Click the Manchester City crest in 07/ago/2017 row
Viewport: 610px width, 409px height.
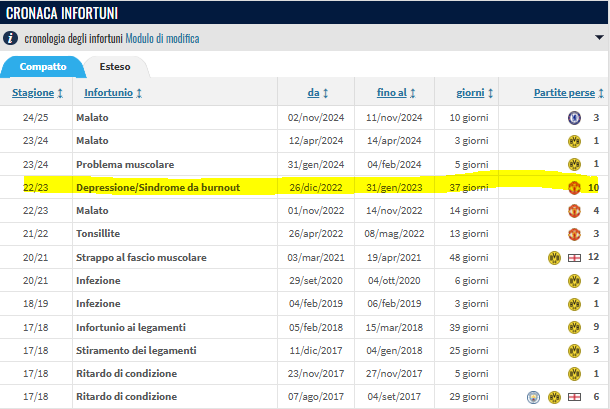point(533,397)
